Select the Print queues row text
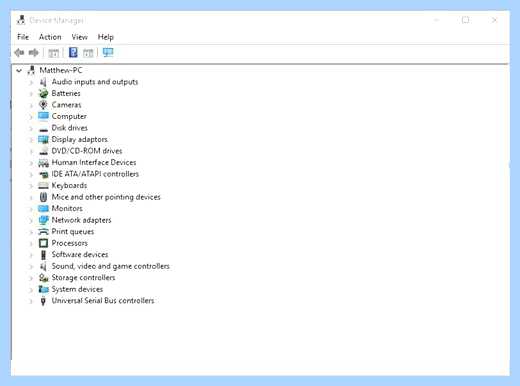Viewport: 520px width, 386px height. coord(73,232)
